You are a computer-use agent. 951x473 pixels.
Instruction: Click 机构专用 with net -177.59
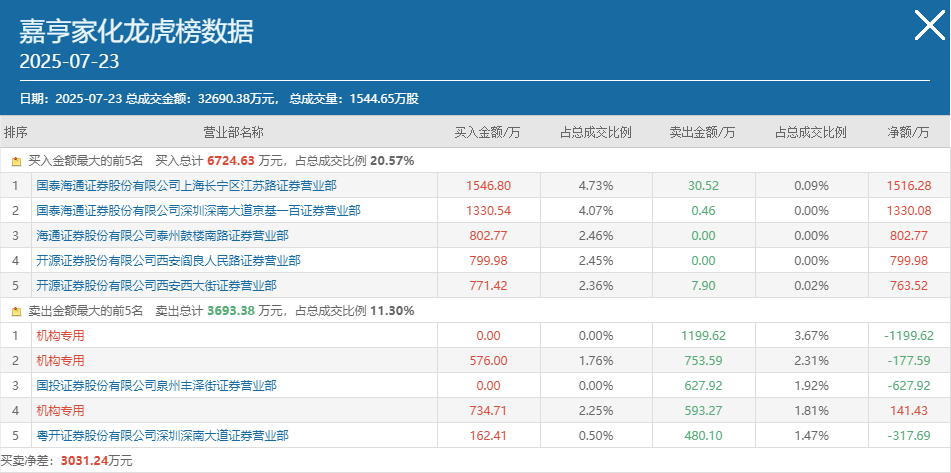tap(60, 360)
